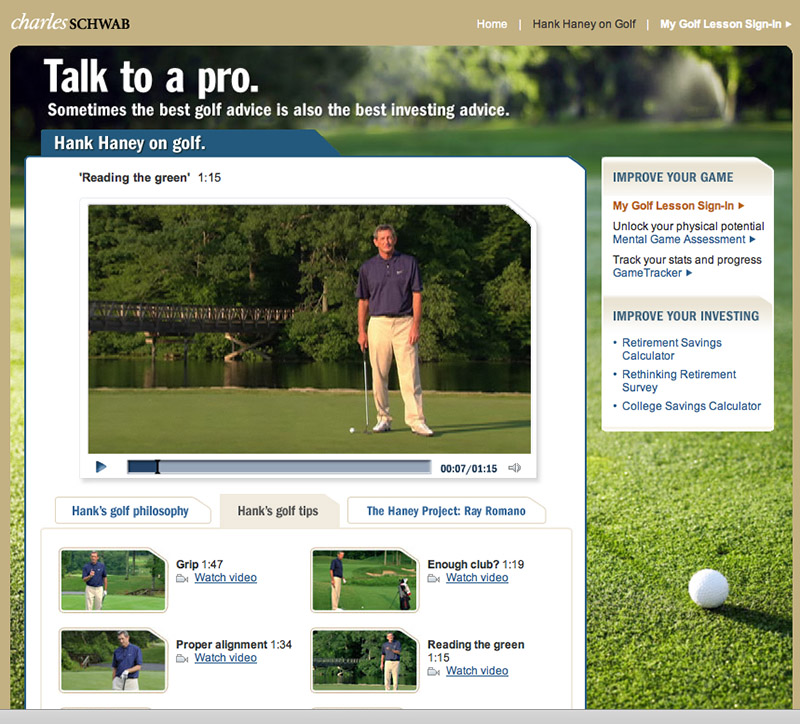Play the Reading the green video

tap(101, 467)
